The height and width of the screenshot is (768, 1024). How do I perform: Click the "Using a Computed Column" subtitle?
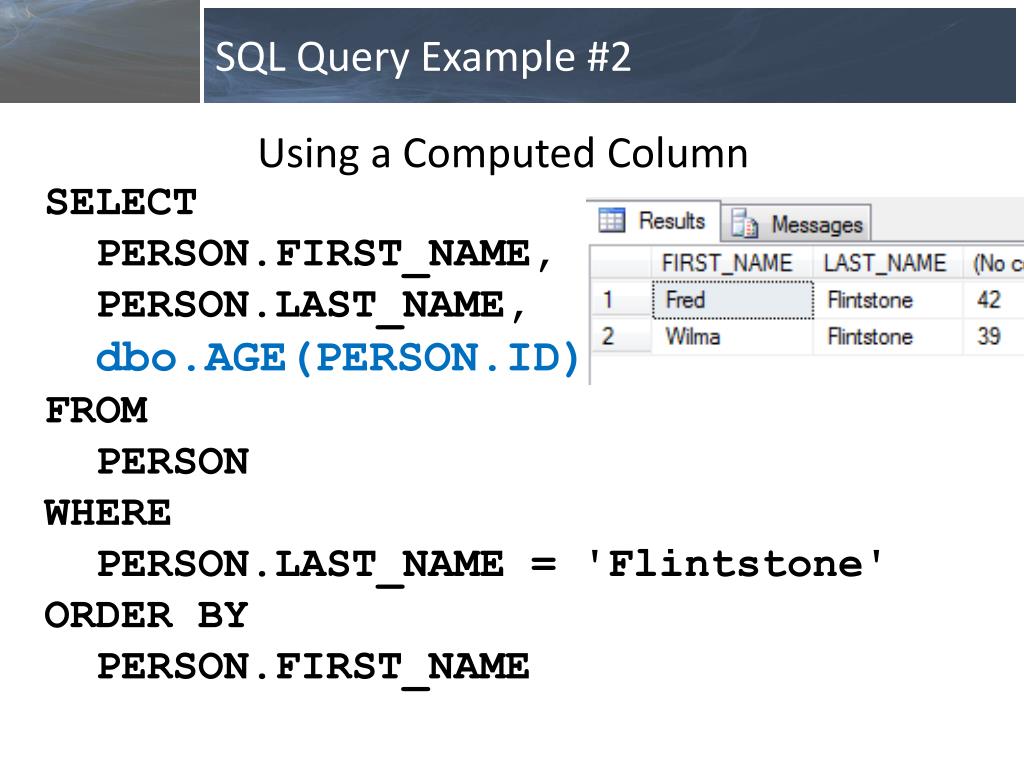(503, 154)
